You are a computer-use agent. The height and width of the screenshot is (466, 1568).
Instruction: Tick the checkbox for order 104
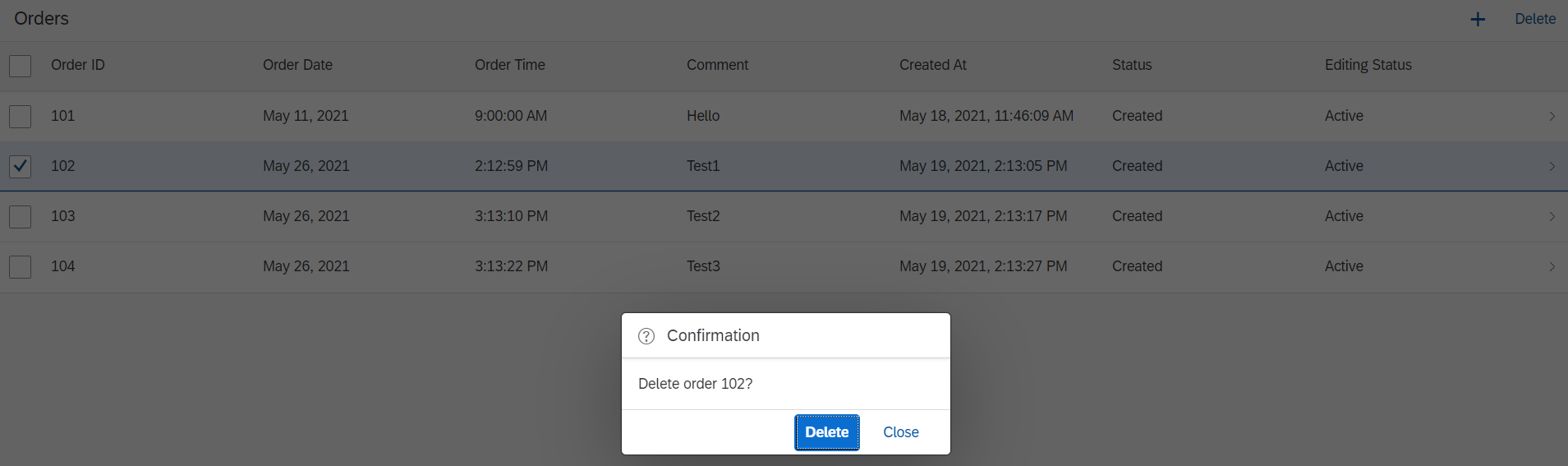coord(21,267)
